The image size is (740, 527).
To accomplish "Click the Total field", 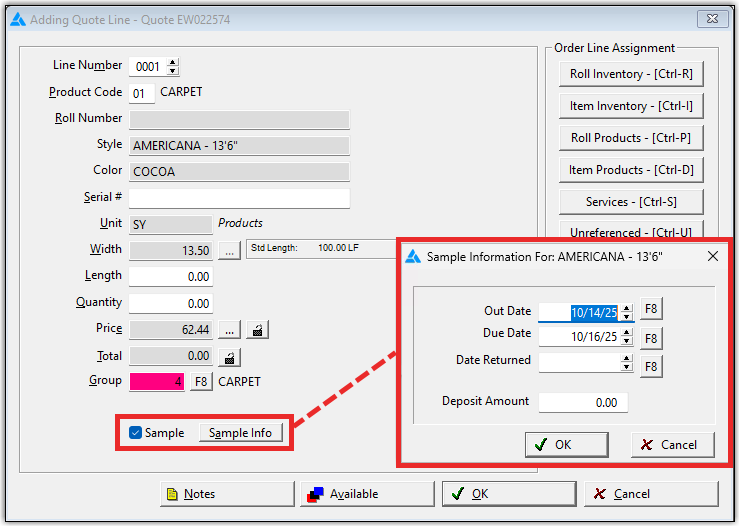I will coord(171,356).
